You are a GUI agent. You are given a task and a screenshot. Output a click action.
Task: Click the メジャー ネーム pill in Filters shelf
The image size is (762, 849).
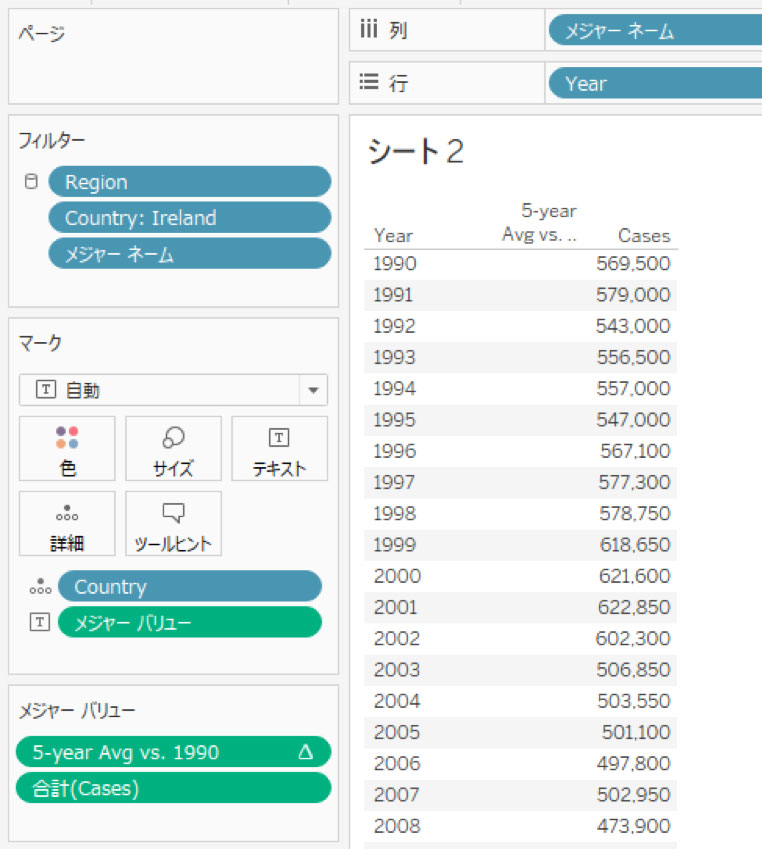(189, 254)
